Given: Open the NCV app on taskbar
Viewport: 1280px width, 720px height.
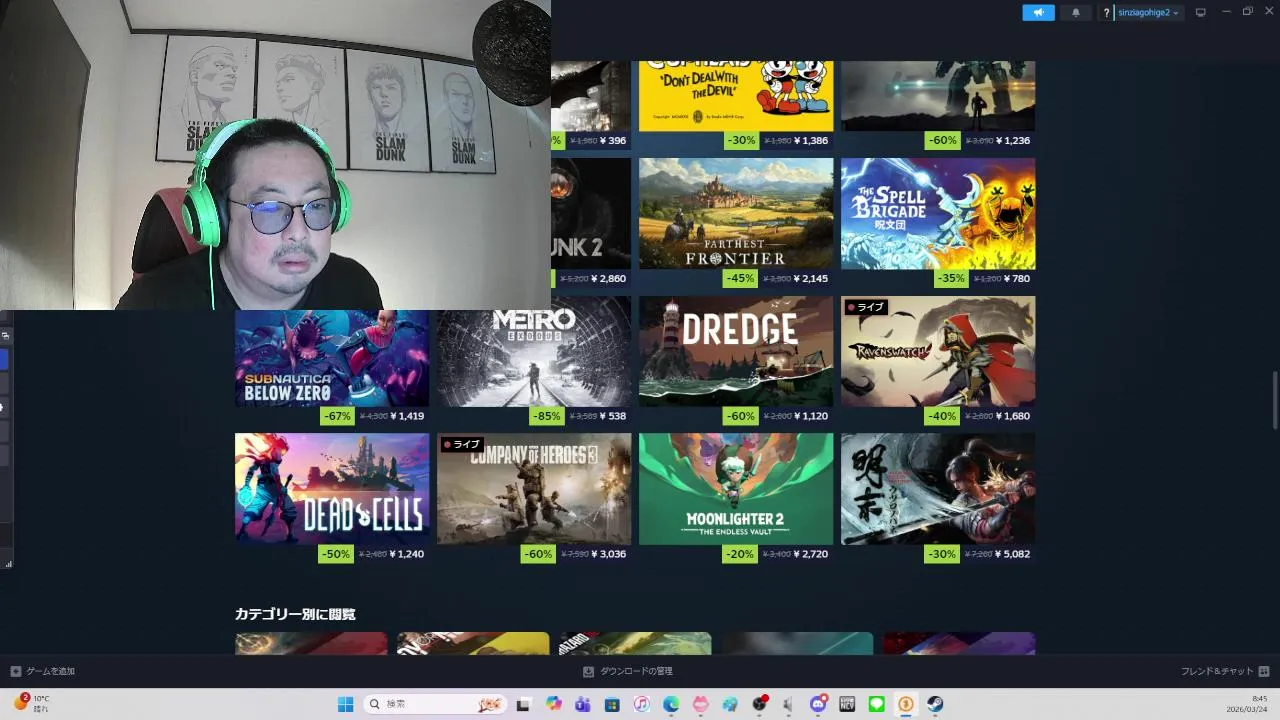Looking at the screenshot, I should click(x=848, y=704).
